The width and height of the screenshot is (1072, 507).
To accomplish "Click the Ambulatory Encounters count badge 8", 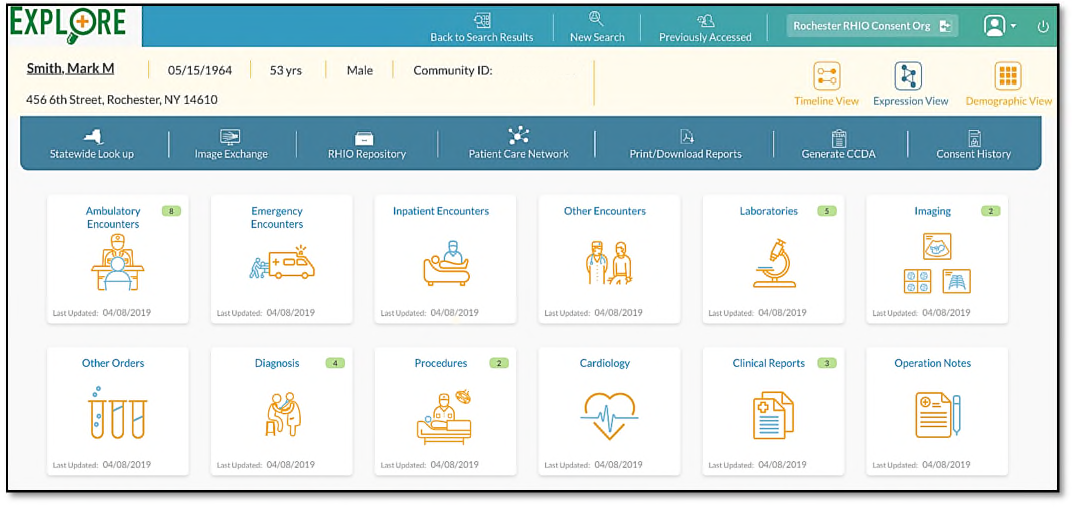I will click(171, 211).
